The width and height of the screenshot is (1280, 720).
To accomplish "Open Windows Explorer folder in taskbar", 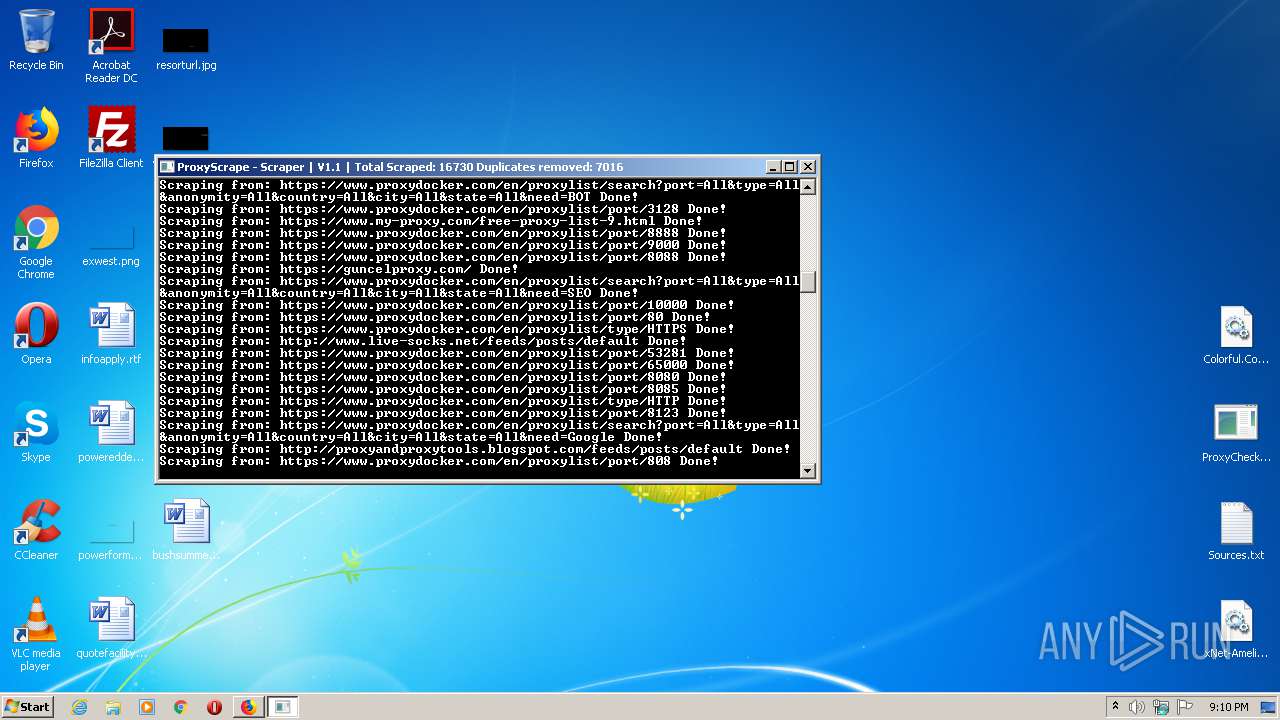I will click(x=113, y=707).
